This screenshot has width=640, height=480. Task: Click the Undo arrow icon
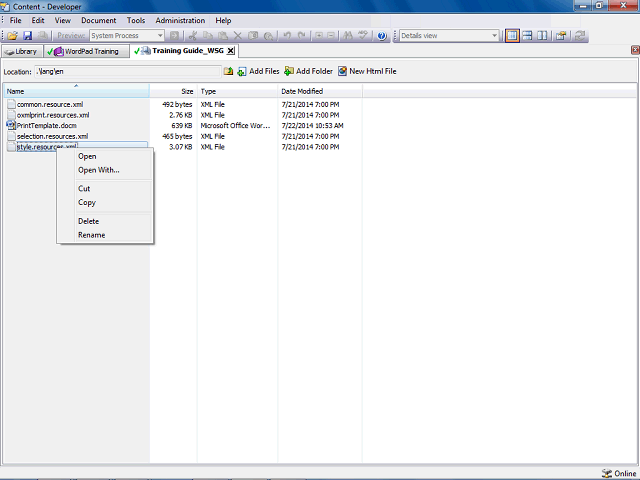(x=287, y=36)
